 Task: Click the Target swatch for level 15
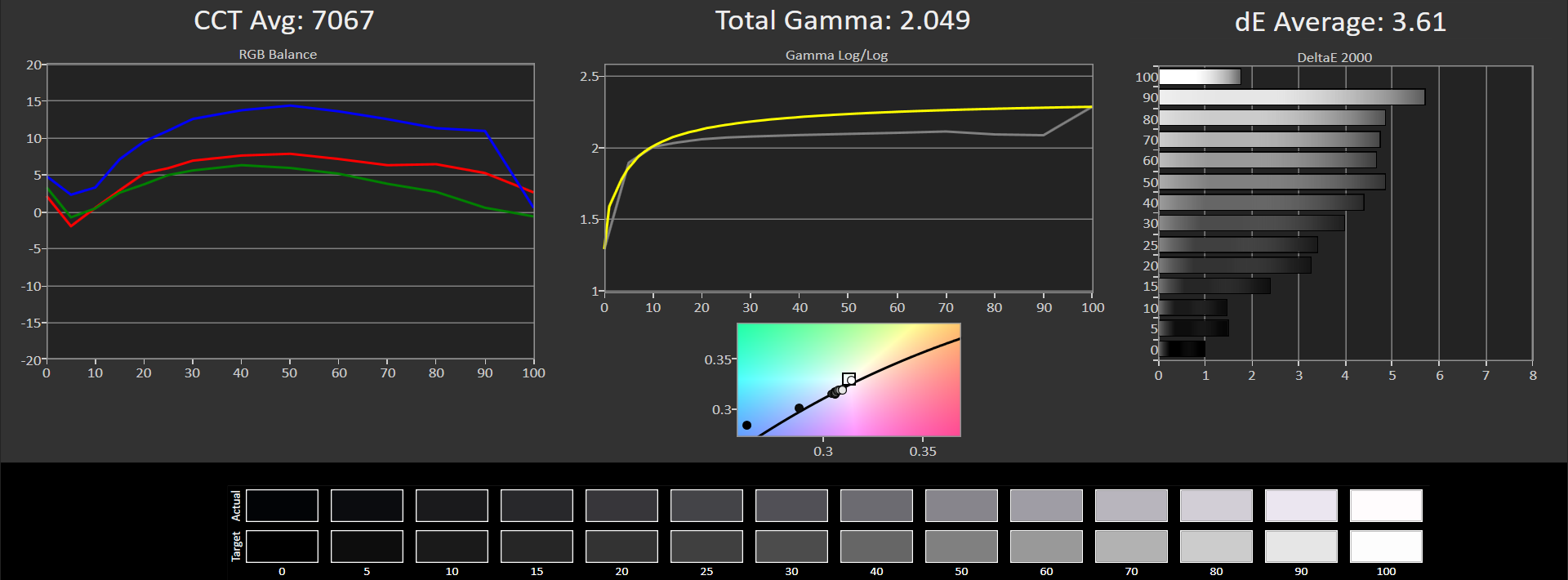pos(537,547)
